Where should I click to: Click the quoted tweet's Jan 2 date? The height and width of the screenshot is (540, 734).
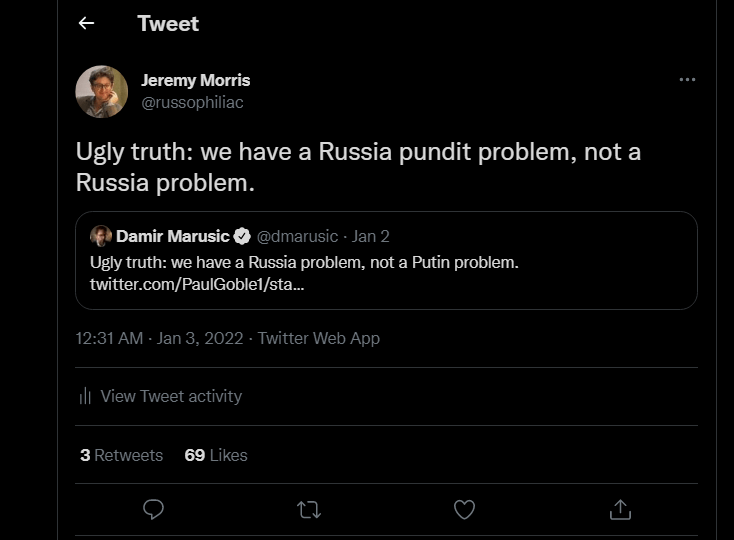(x=370, y=237)
